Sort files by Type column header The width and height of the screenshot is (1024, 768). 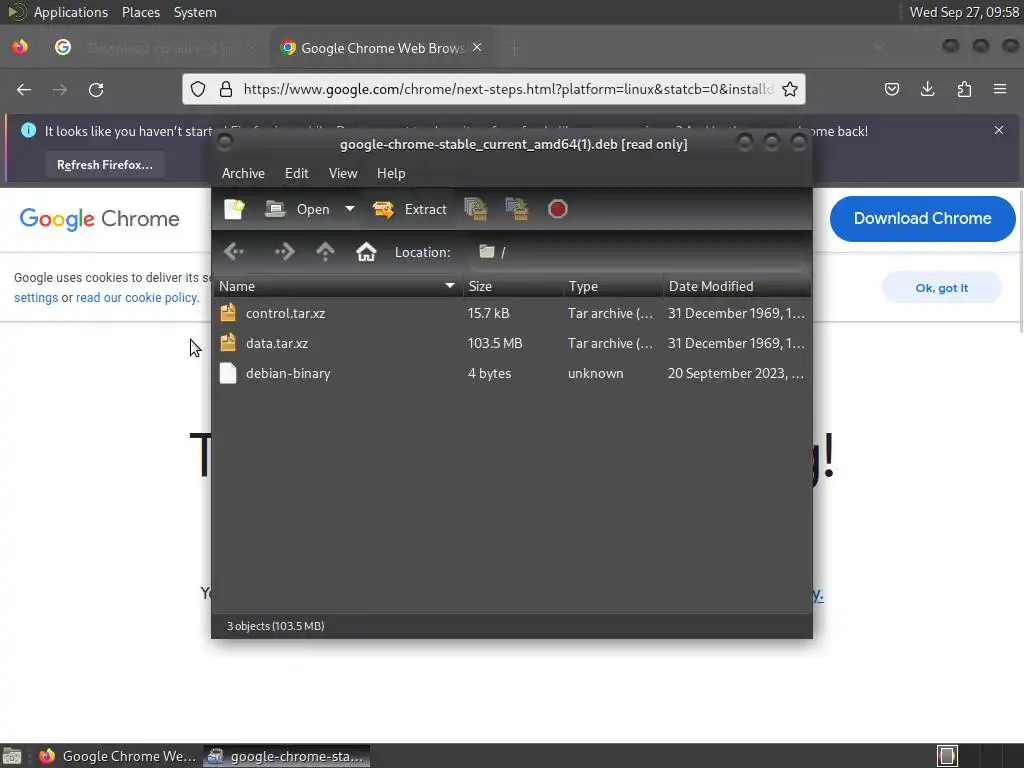(x=613, y=286)
